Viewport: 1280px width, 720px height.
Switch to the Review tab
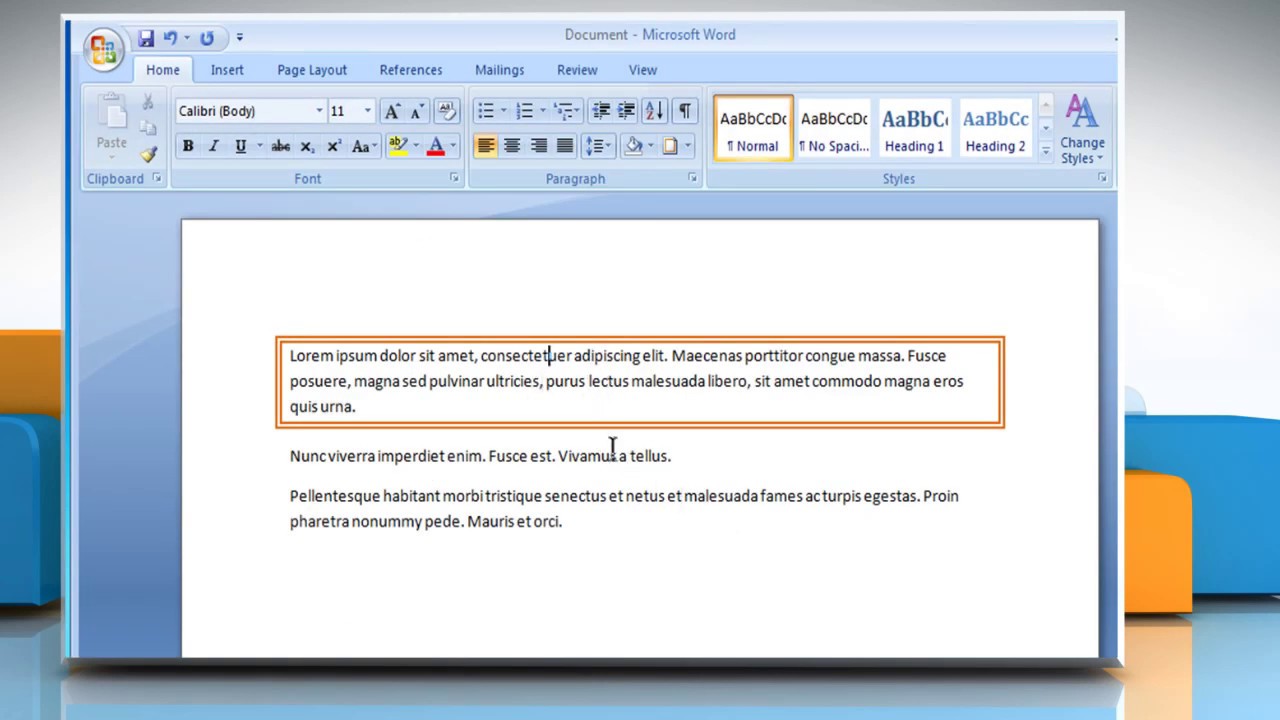(x=577, y=70)
